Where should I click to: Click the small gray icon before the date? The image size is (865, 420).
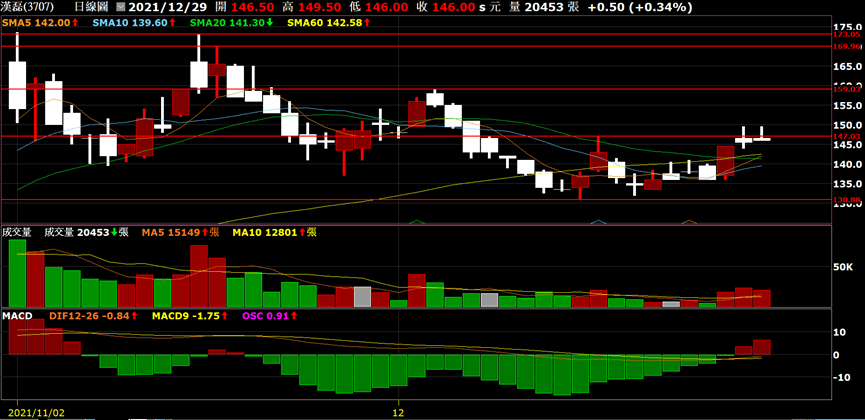click(121, 8)
